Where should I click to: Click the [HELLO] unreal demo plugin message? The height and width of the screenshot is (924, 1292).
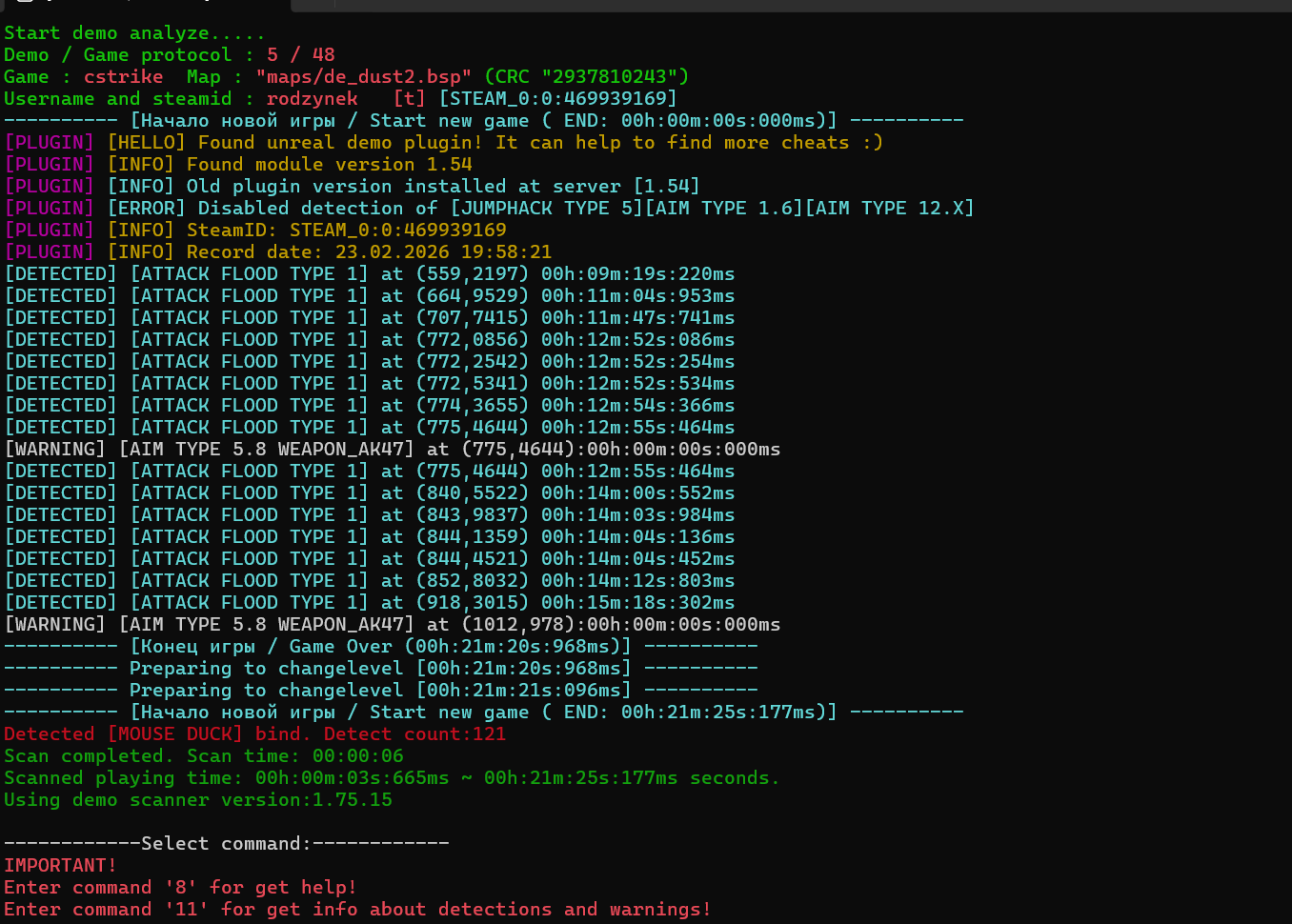[494, 143]
